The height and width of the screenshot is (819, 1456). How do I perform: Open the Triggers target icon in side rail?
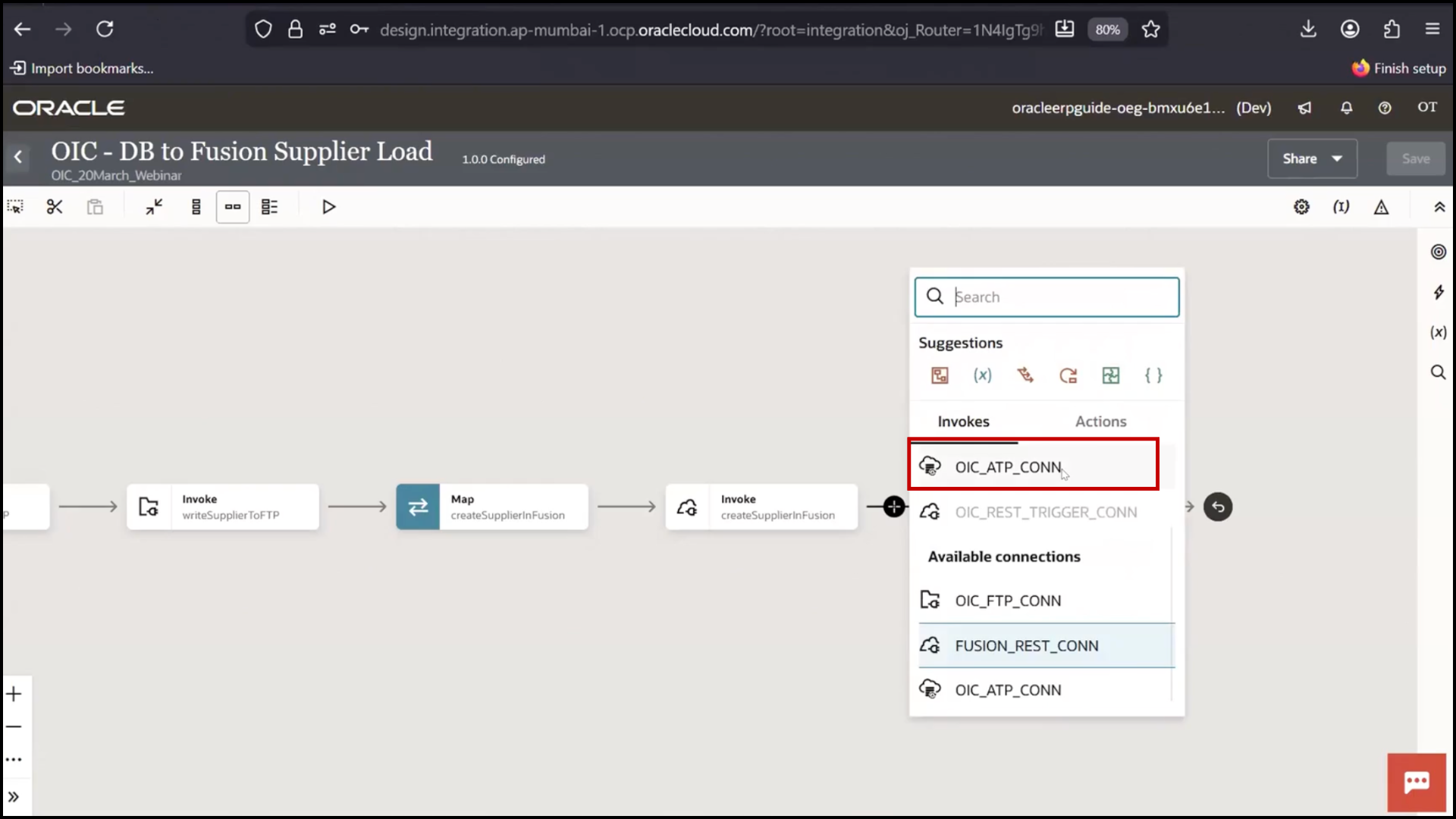click(x=1439, y=252)
